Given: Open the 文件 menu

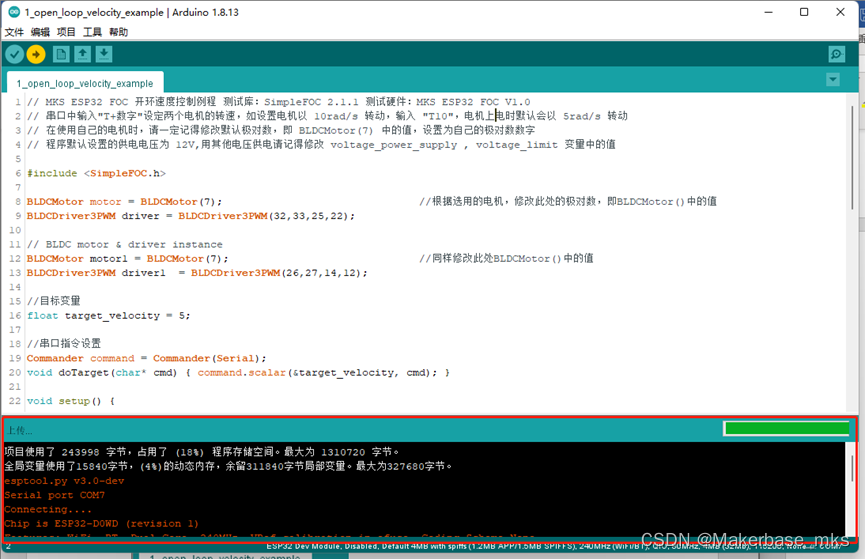Looking at the screenshot, I should coord(14,32).
